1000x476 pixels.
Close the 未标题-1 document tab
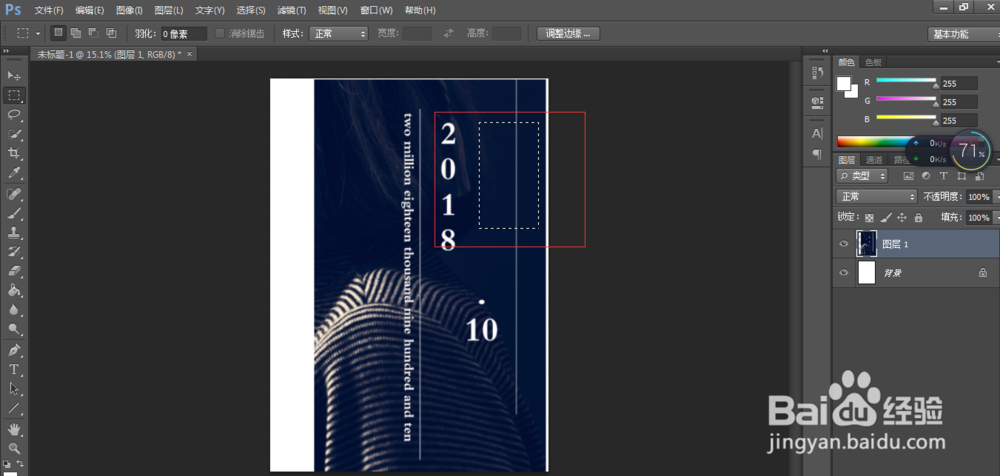(x=189, y=54)
